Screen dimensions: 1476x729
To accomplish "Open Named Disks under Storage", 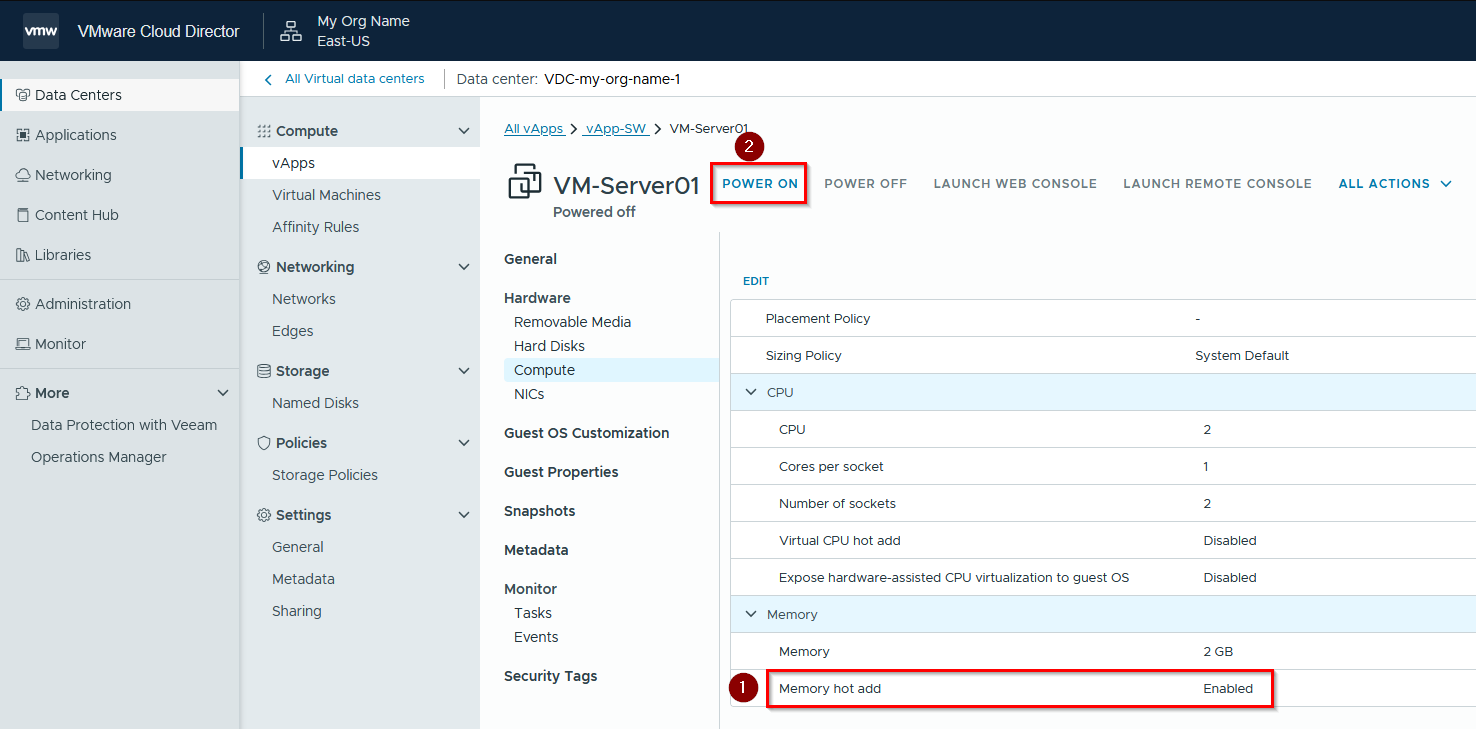I will tap(315, 403).
